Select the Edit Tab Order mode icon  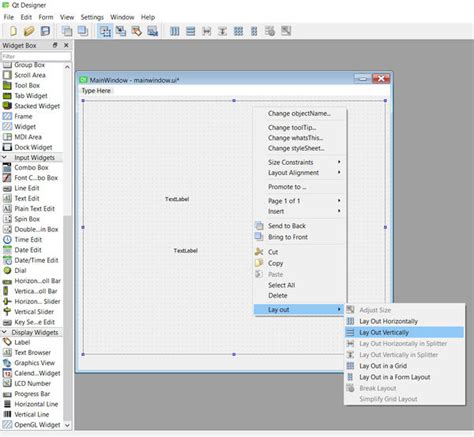tap(153, 31)
